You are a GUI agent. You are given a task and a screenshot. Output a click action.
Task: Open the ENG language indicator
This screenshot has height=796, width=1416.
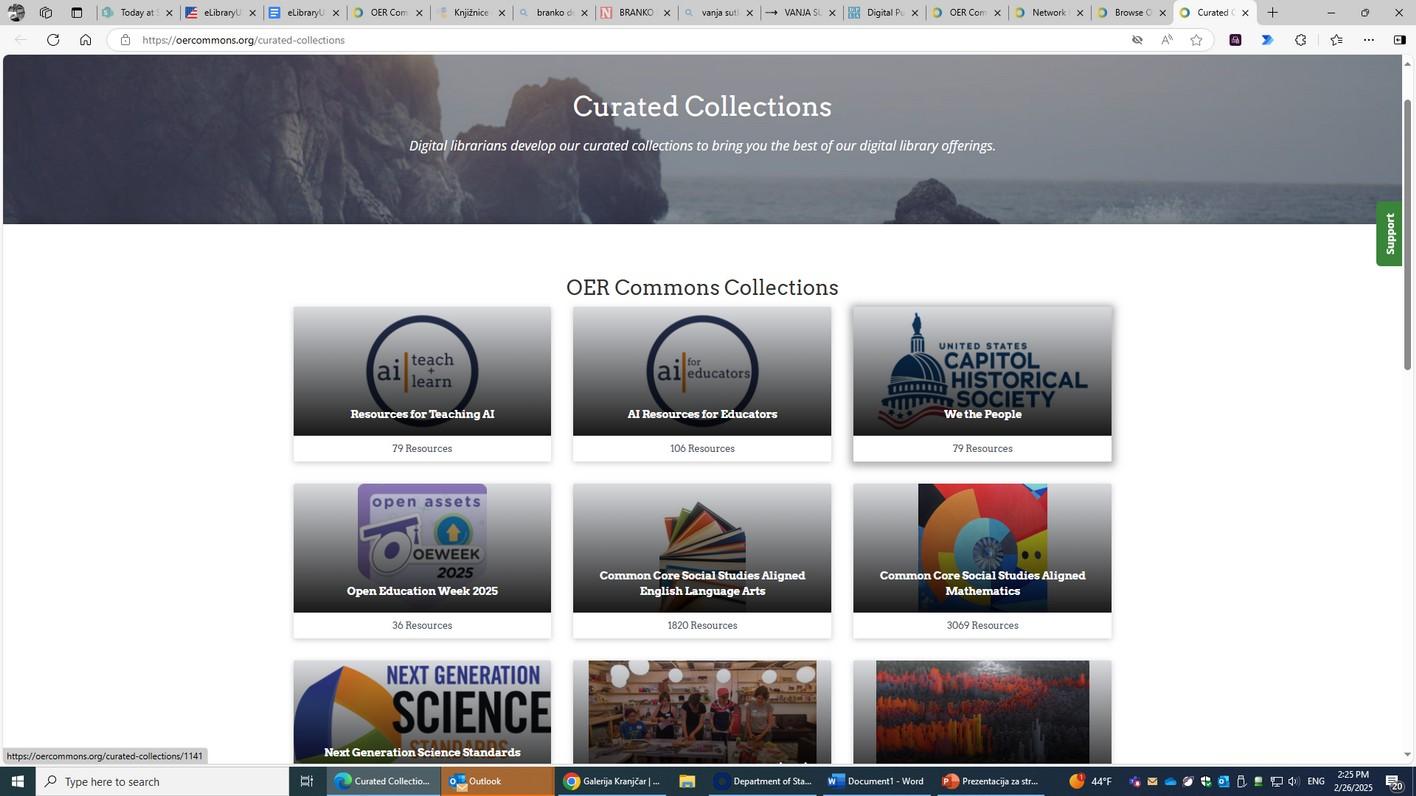(1316, 781)
